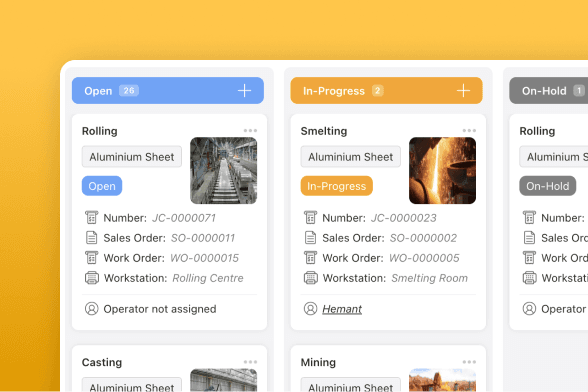This screenshot has width=588, height=392.
Task: Click work order WO-0000015
Action: tap(204, 258)
